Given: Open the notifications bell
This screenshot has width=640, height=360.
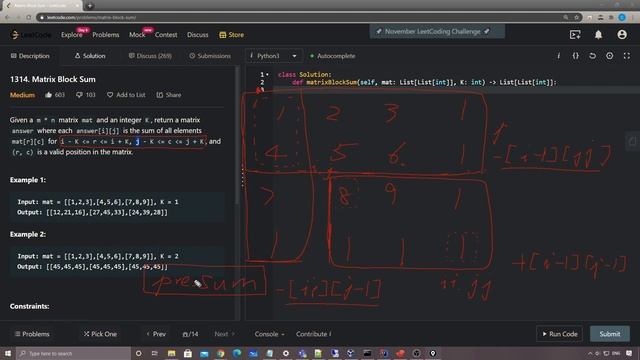Looking at the screenshot, I should click(598, 35).
